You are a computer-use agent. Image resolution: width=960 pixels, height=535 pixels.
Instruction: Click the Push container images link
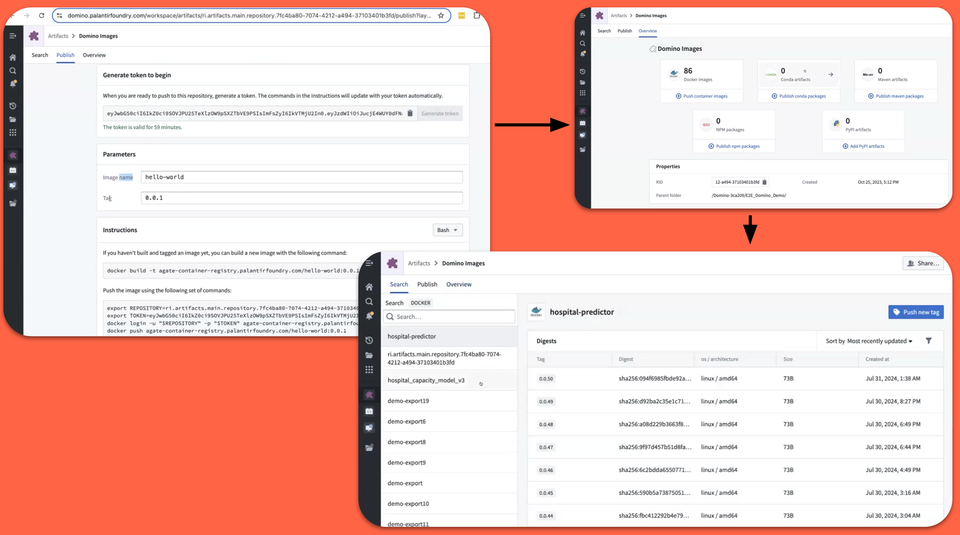tap(702, 96)
